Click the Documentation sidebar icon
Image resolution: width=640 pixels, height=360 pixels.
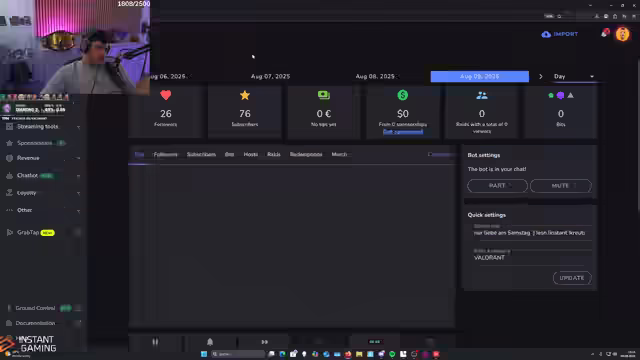[x=9, y=323]
